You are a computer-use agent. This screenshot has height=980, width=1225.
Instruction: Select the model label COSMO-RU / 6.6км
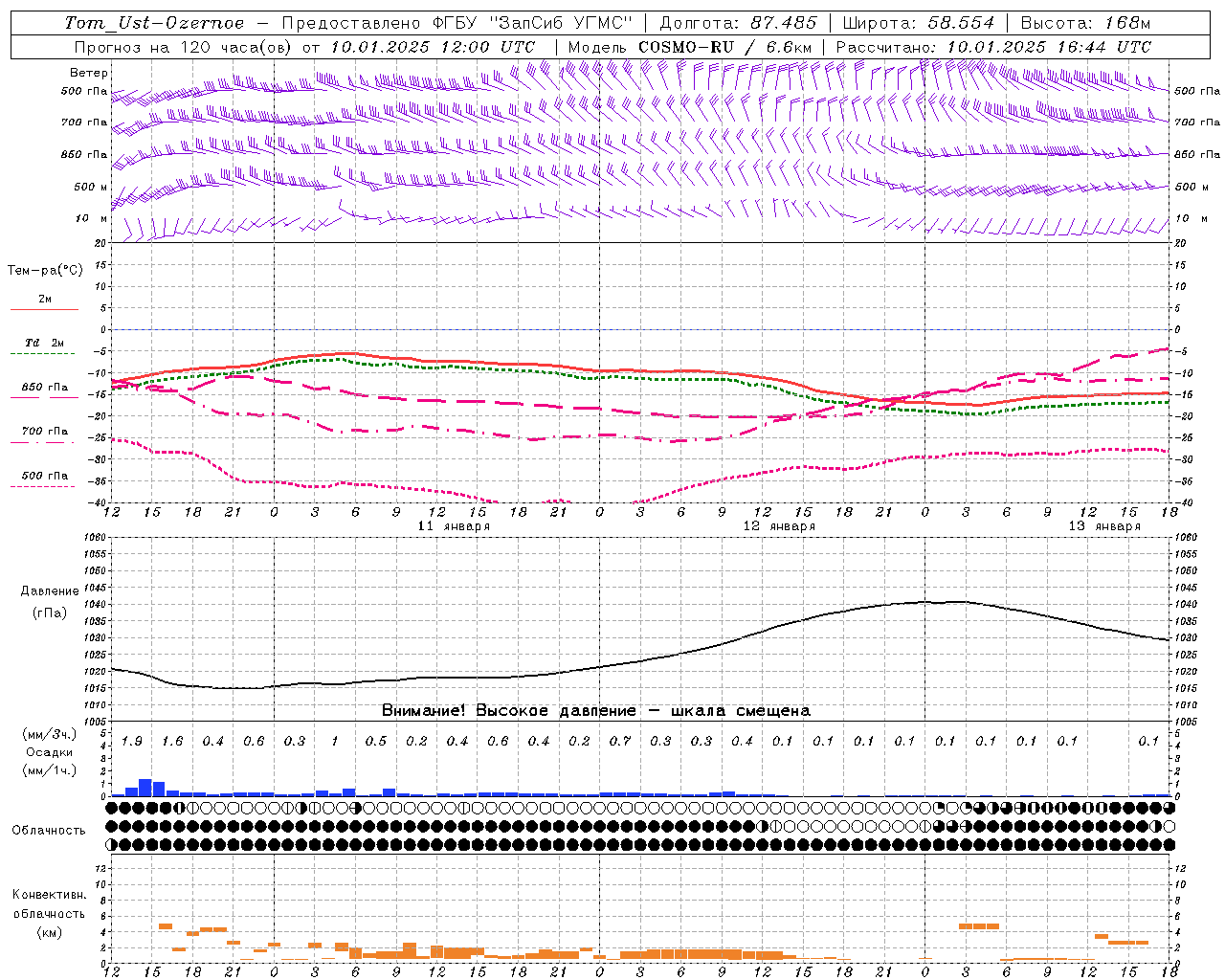(725, 47)
